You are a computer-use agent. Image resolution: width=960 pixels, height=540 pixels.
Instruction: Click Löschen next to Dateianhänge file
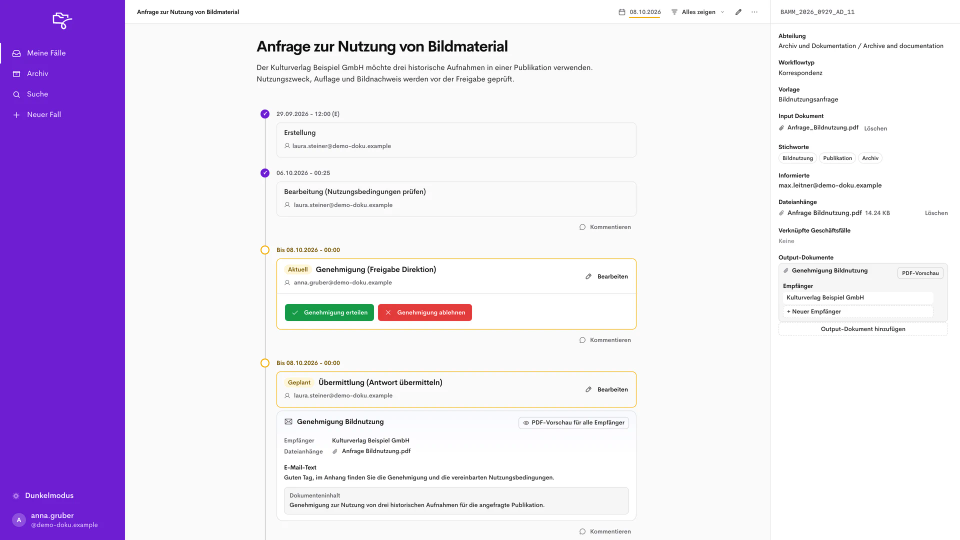point(936,213)
